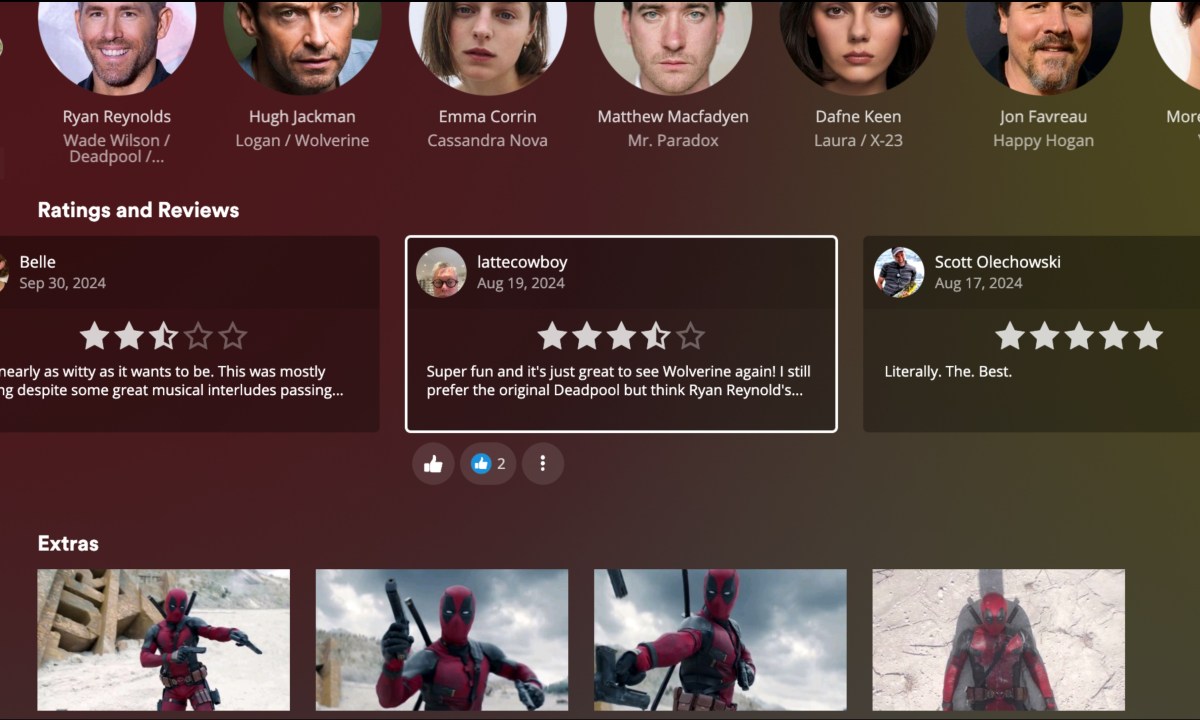
Task: Play the first extra with Deadpool aiming pistol
Action: 164,640
